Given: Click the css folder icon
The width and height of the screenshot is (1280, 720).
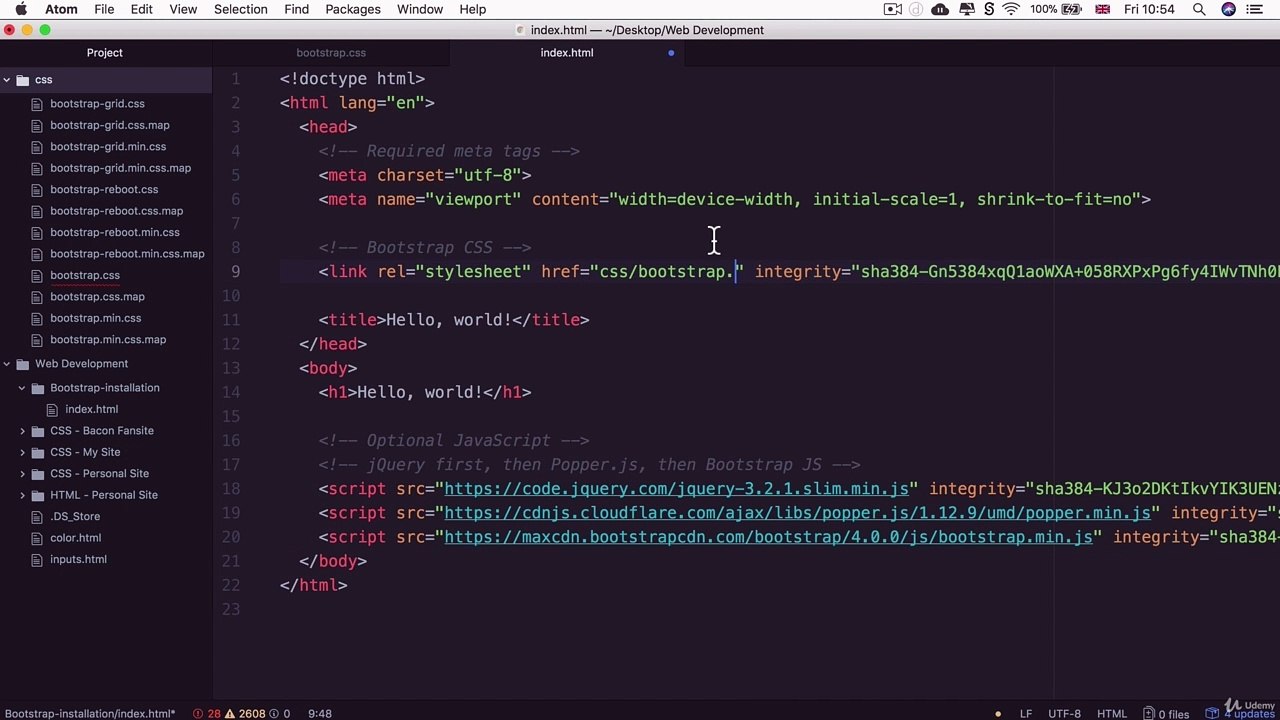Looking at the screenshot, I should pyautogui.click(x=23, y=80).
